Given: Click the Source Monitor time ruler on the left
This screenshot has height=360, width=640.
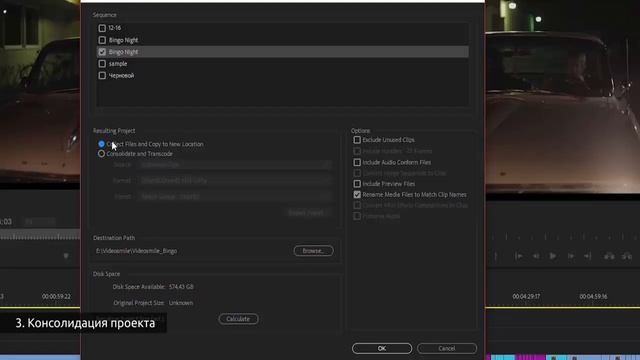Looking at the screenshot, I should point(40,236).
